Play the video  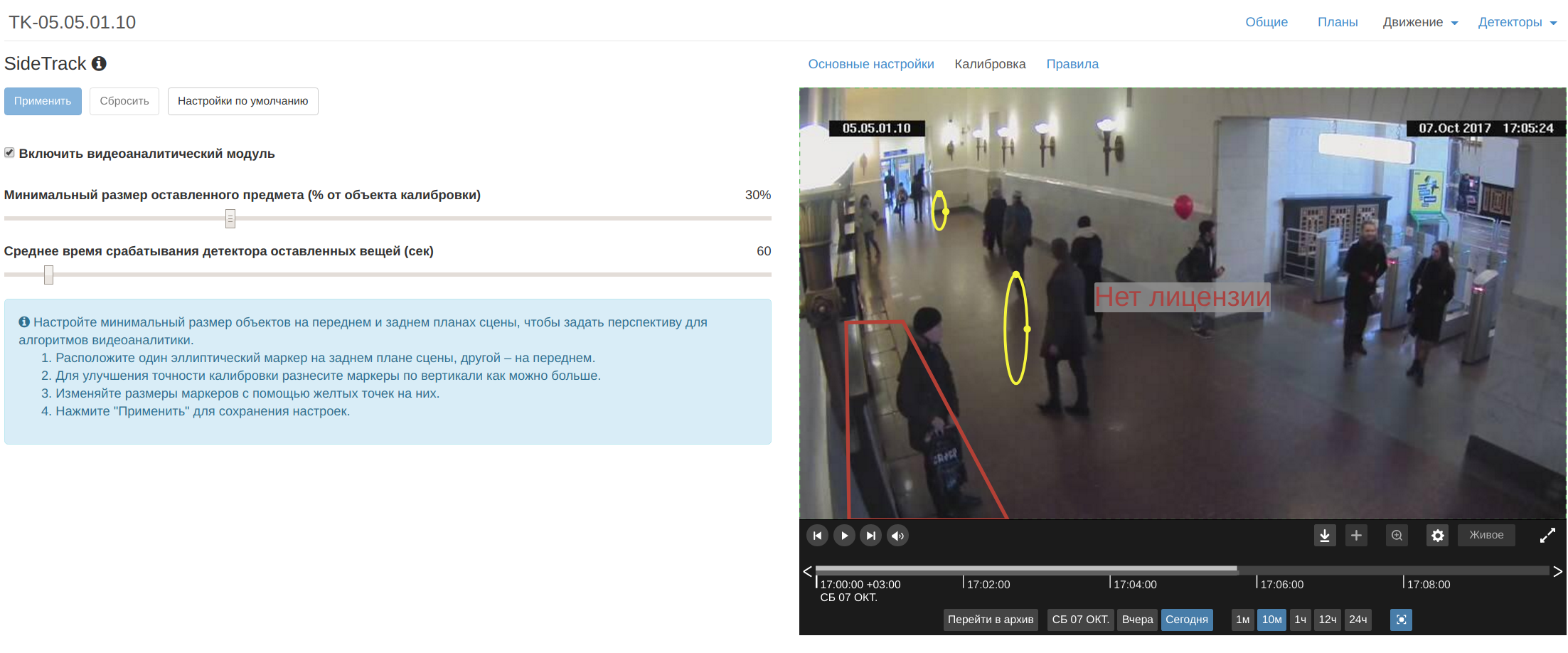point(844,536)
